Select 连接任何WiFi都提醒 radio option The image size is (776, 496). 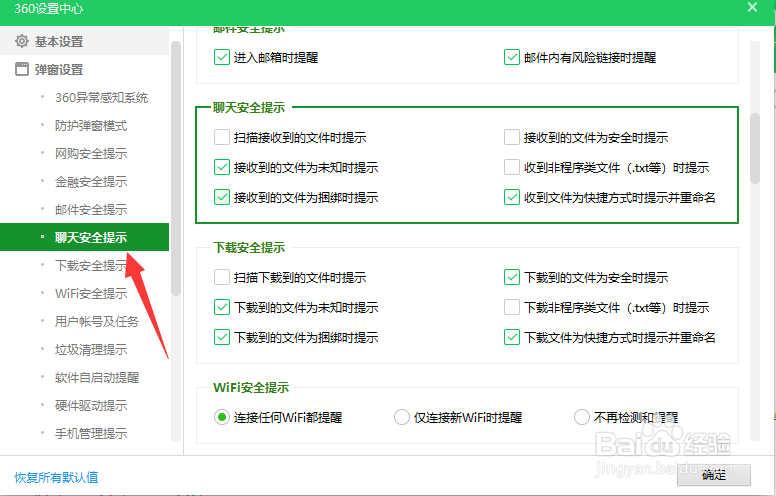pos(222,417)
